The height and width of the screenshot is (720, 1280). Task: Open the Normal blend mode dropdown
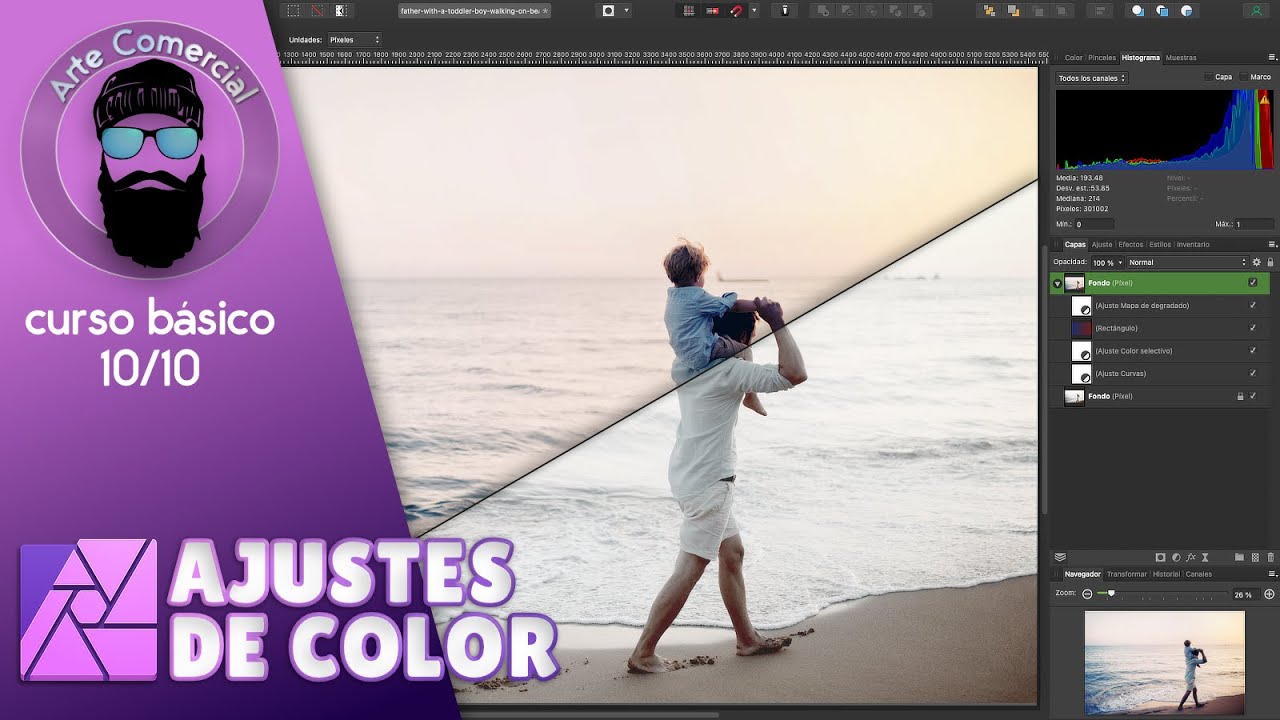tap(1188, 262)
